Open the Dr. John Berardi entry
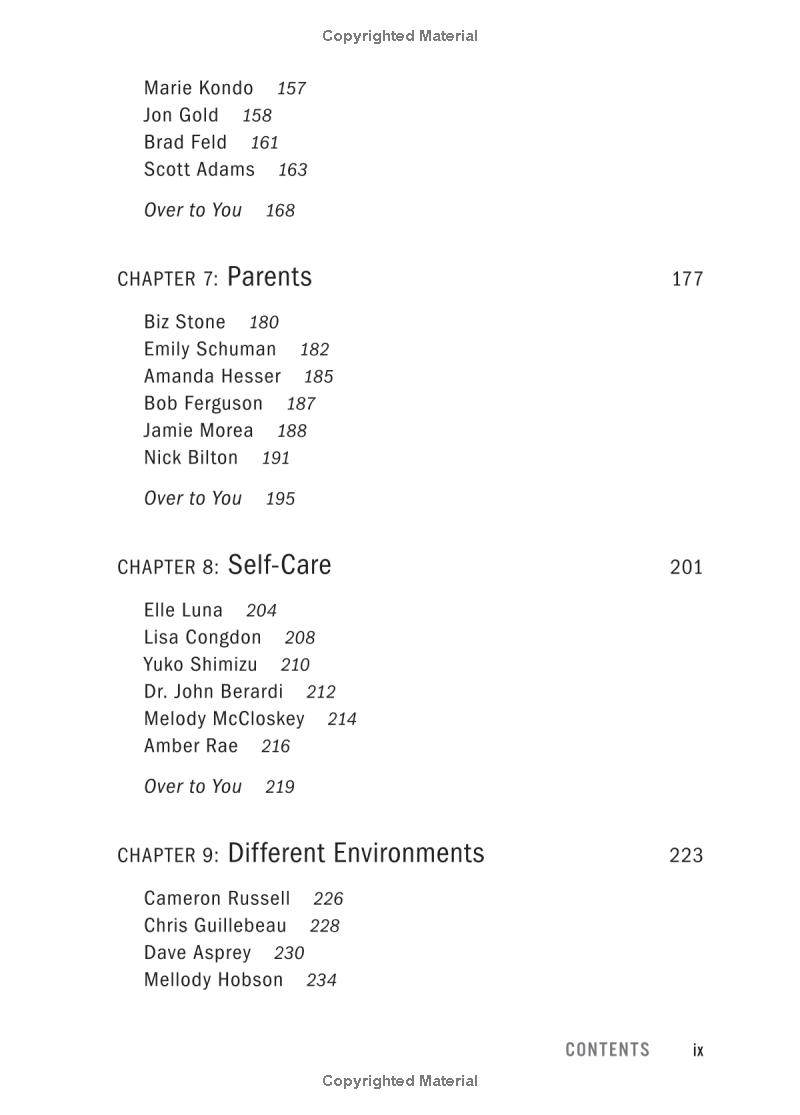Screen dimensions: 800x1115 [x=213, y=691]
